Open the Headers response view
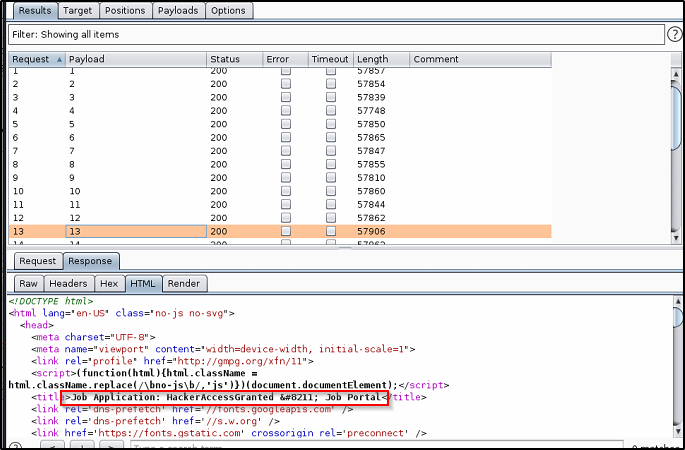 coord(68,284)
